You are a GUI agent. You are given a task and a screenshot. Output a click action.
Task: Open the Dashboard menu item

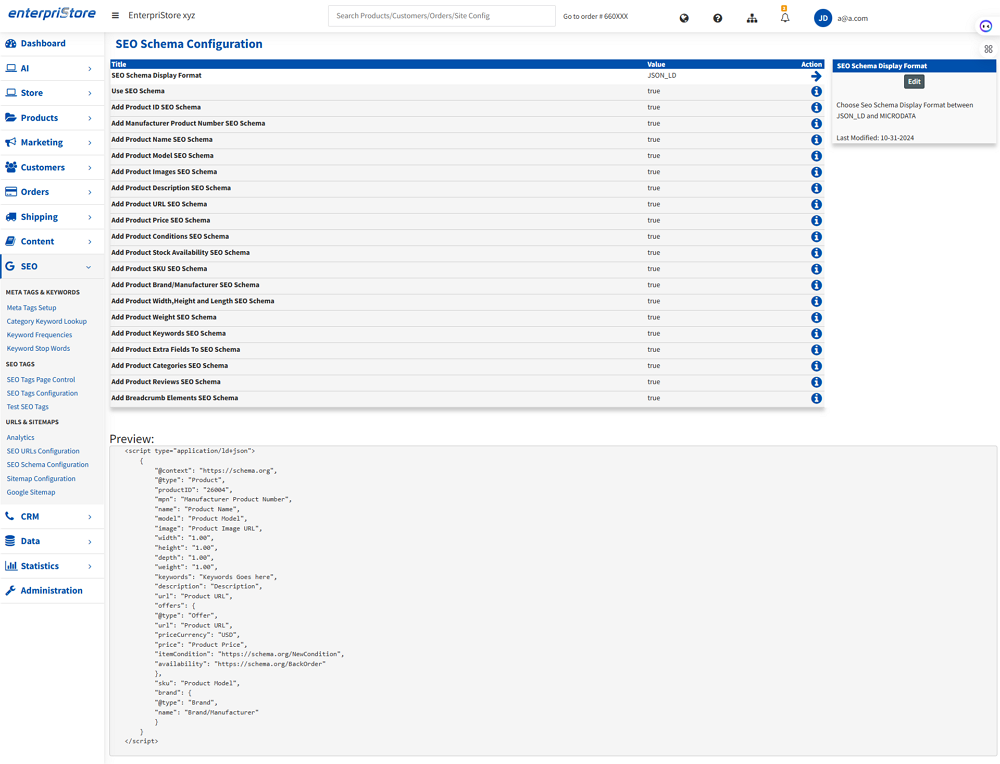point(43,44)
